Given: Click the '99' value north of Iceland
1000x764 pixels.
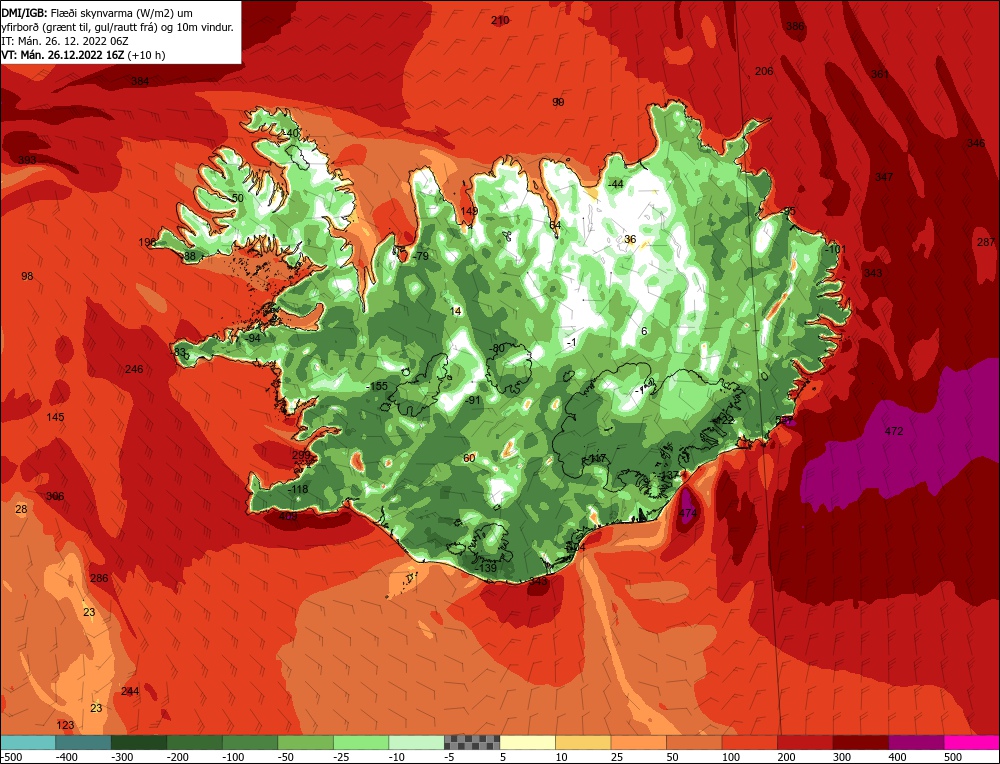Looking at the screenshot, I should point(558,102).
